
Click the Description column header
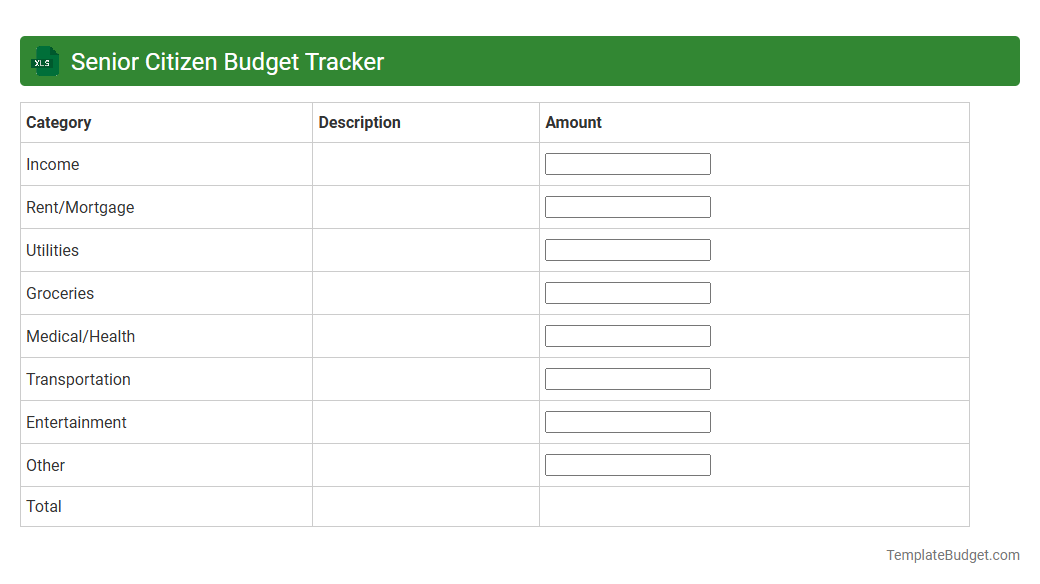coord(359,122)
